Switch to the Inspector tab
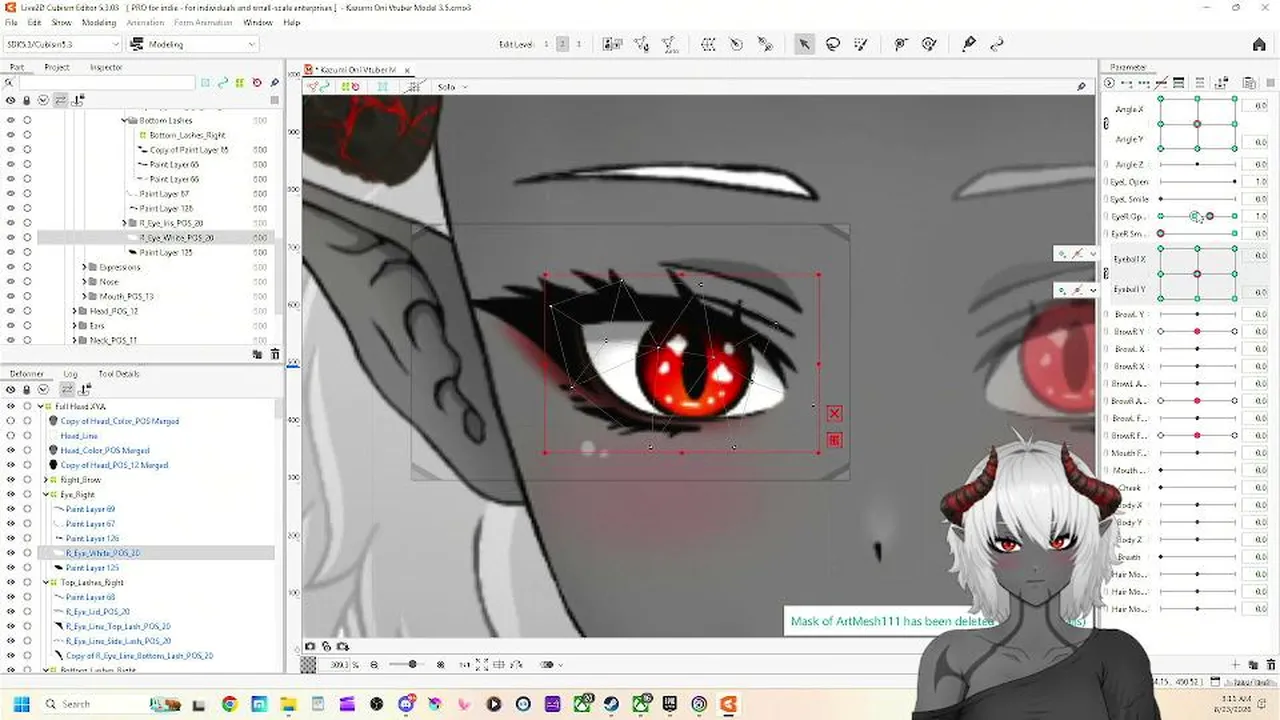 click(106, 67)
